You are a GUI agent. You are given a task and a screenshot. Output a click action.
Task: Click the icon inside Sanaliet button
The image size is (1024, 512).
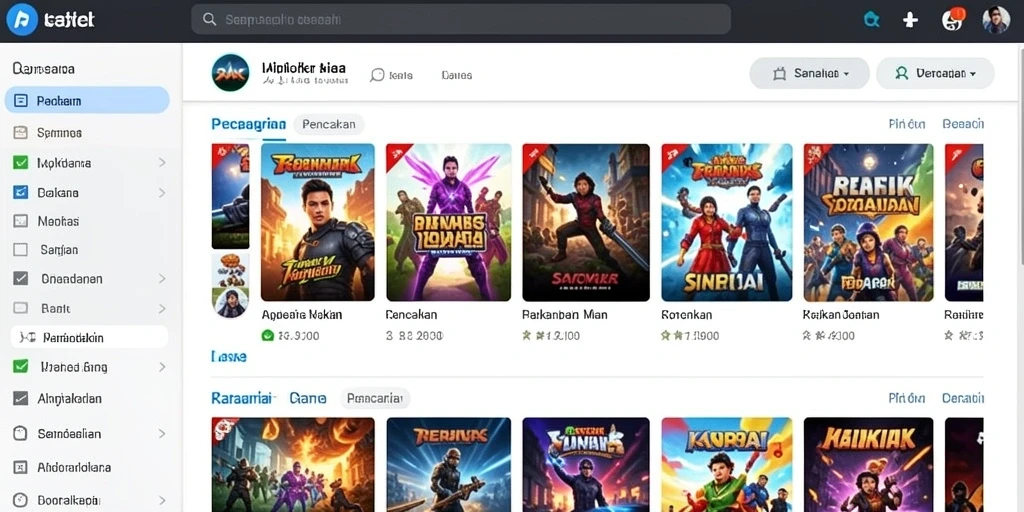tap(779, 74)
